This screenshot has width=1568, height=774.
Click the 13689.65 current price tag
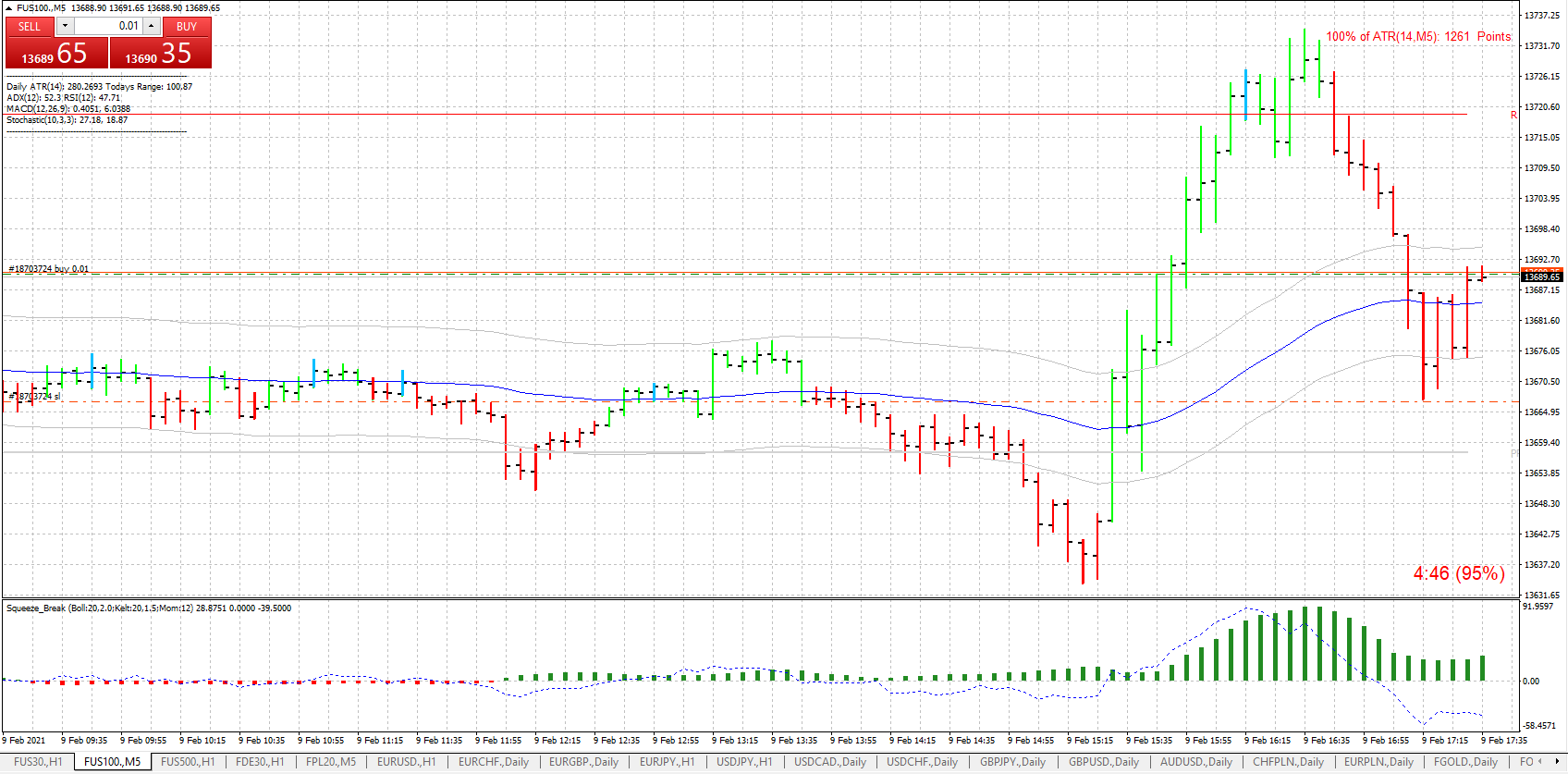tap(1542, 276)
